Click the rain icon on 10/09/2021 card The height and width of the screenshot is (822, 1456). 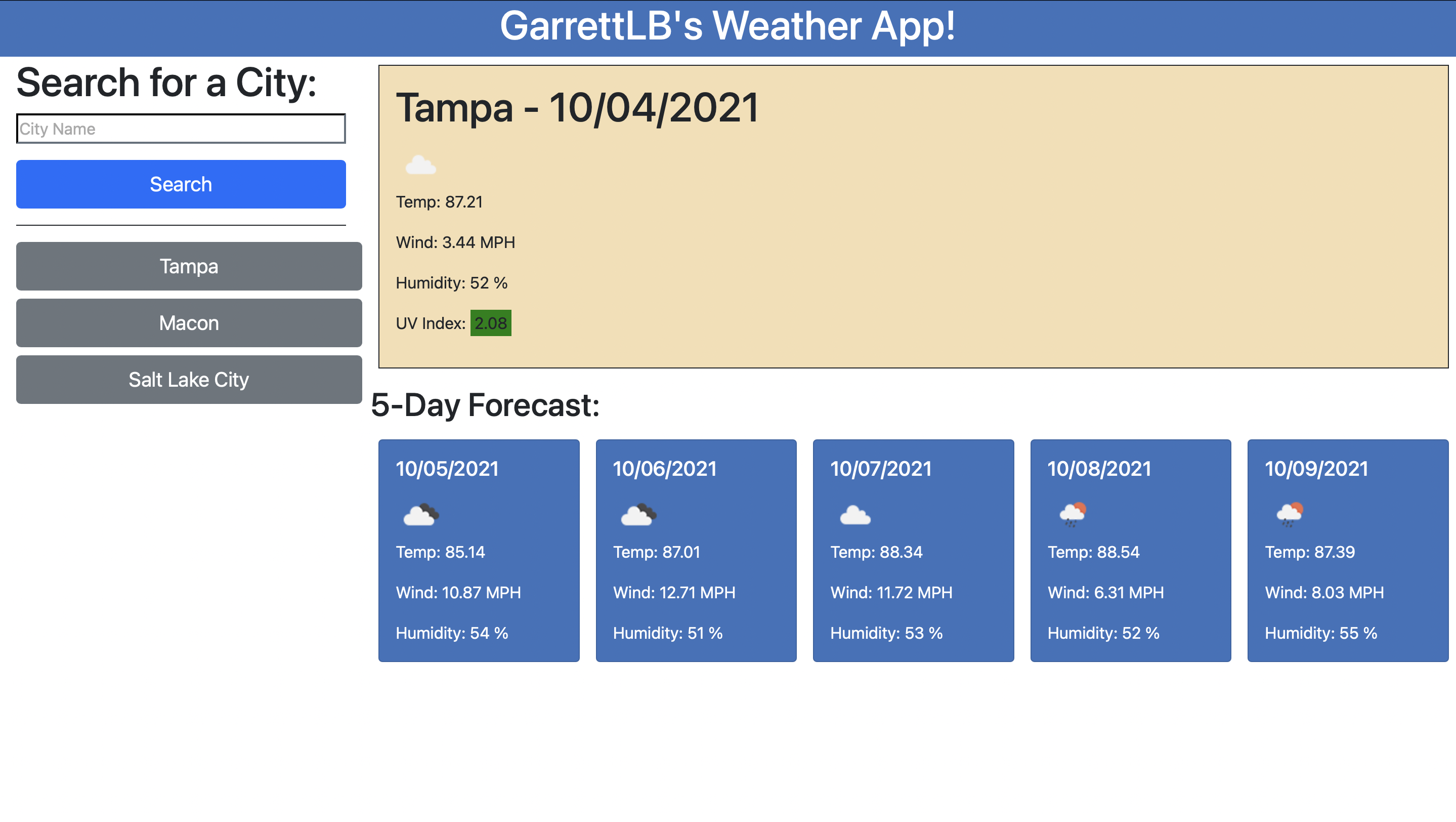click(x=1289, y=514)
